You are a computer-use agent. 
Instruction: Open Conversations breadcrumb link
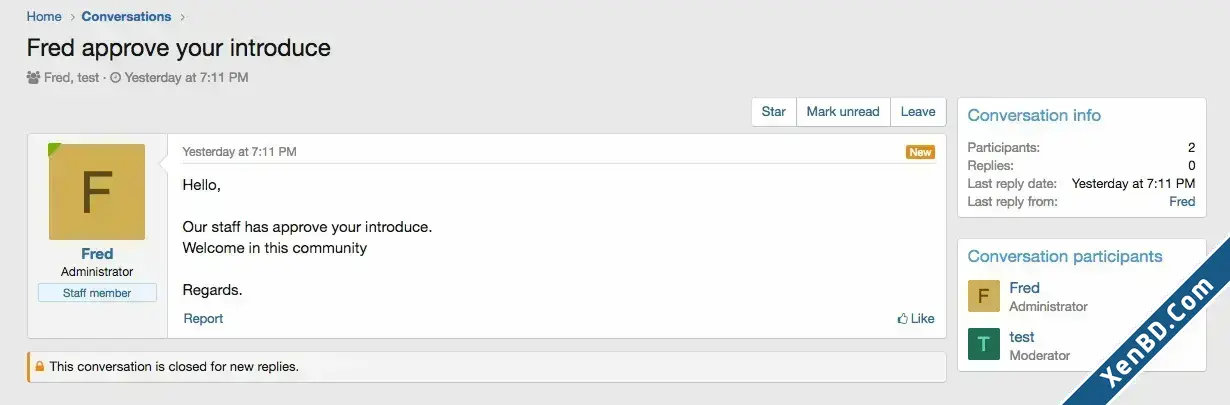(x=126, y=16)
